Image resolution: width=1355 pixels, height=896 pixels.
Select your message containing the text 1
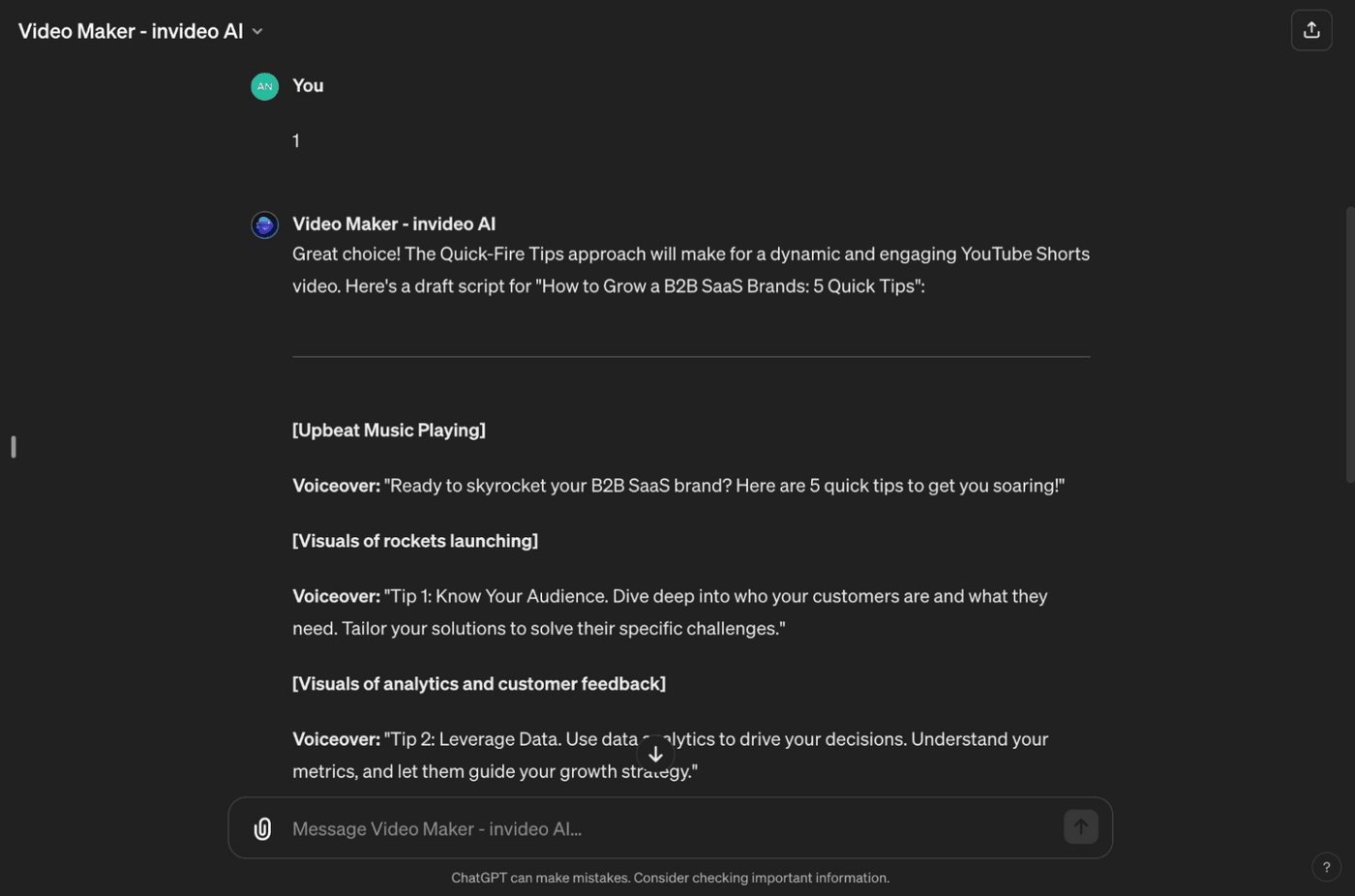(x=296, y=140)
